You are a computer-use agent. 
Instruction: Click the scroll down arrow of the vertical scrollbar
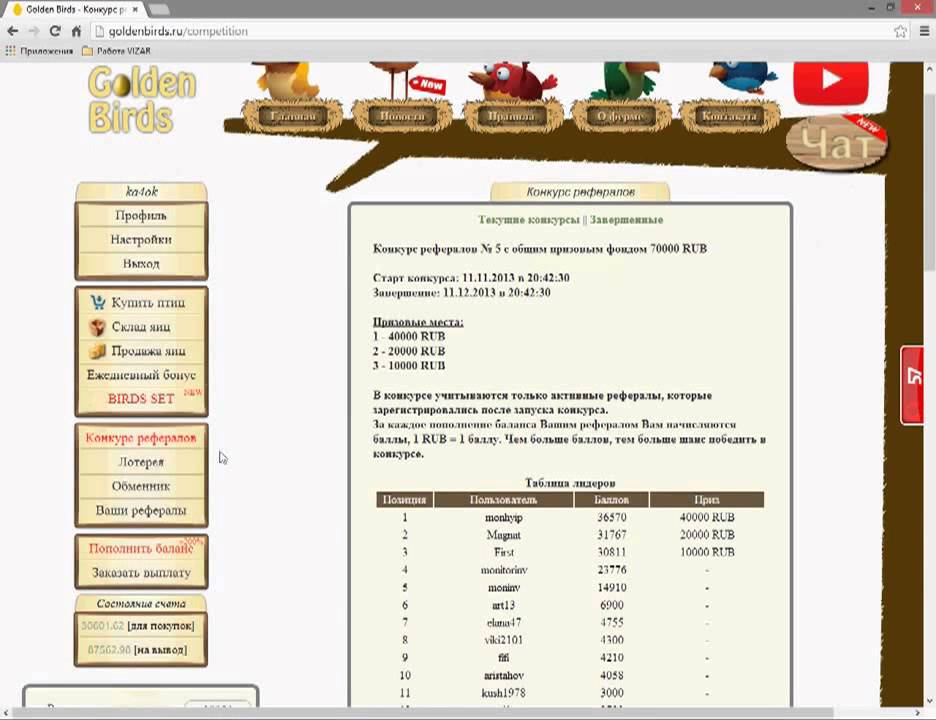coord(929,701)
